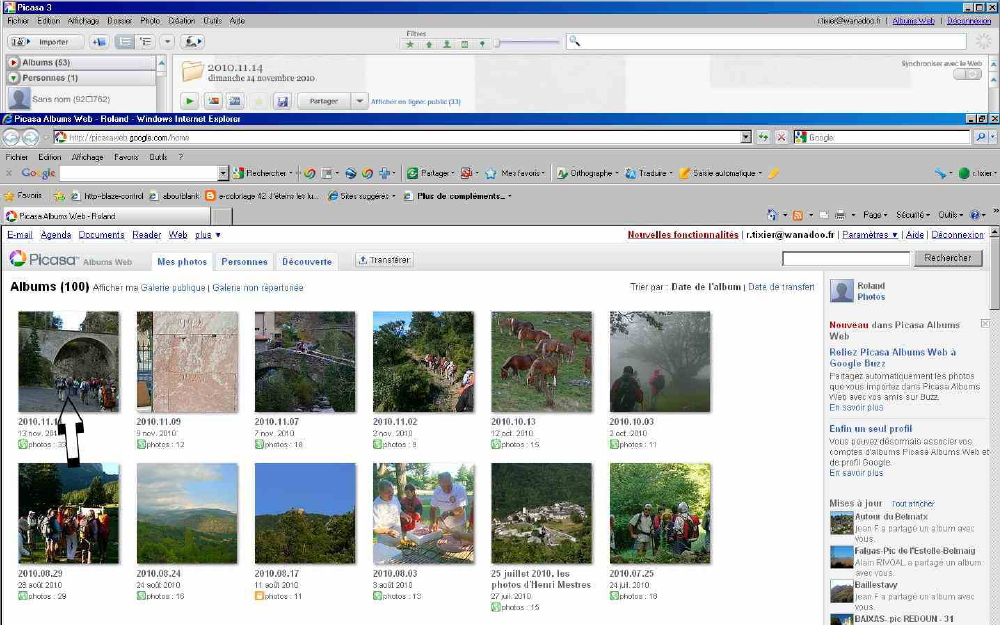Toggle Synchroniser avec le Web switch

[967, 75]
